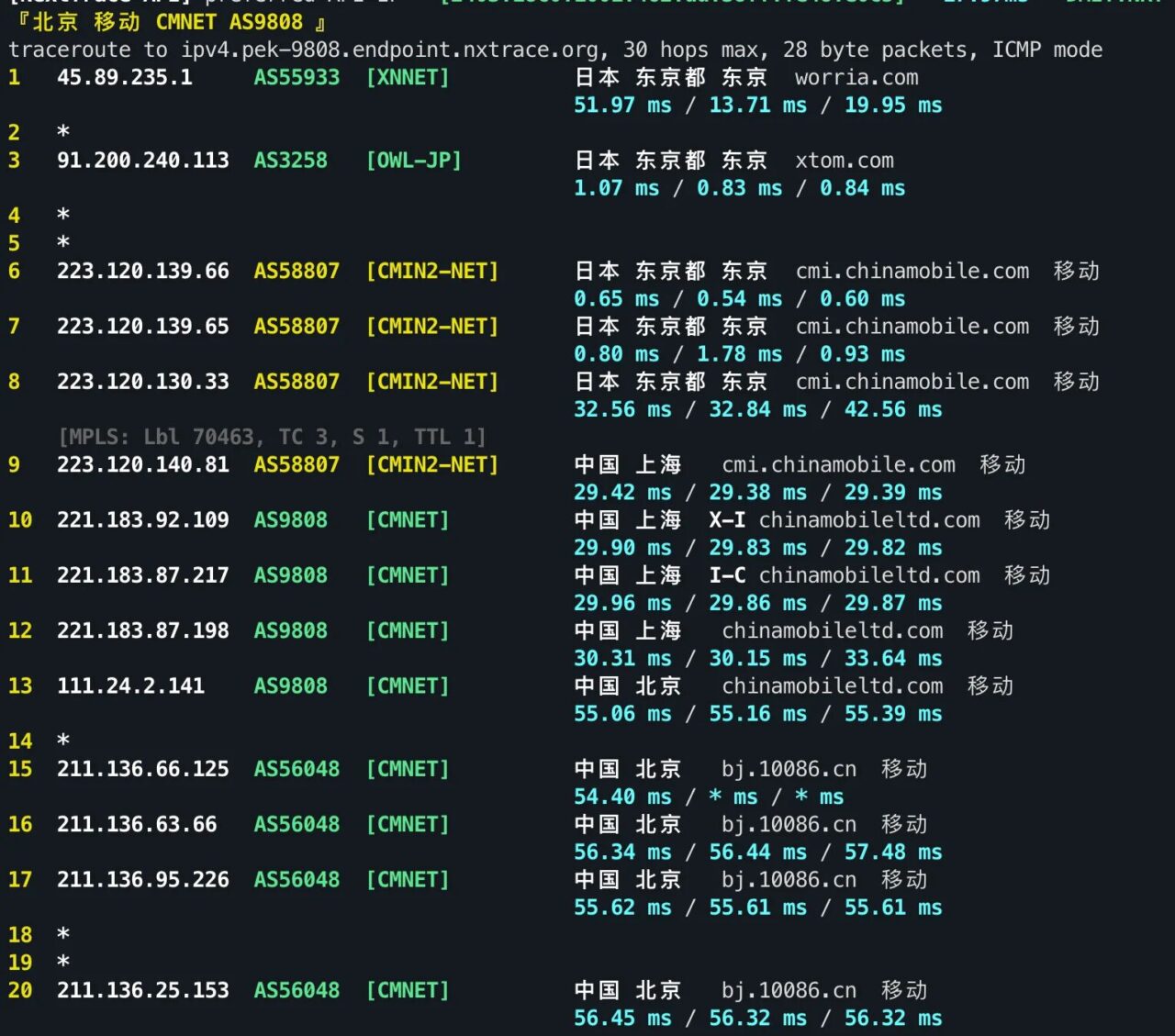1175x1036 pixels.
Task: Select the AS3258 number
Action: pyautogui.click(x=290, y=161)
